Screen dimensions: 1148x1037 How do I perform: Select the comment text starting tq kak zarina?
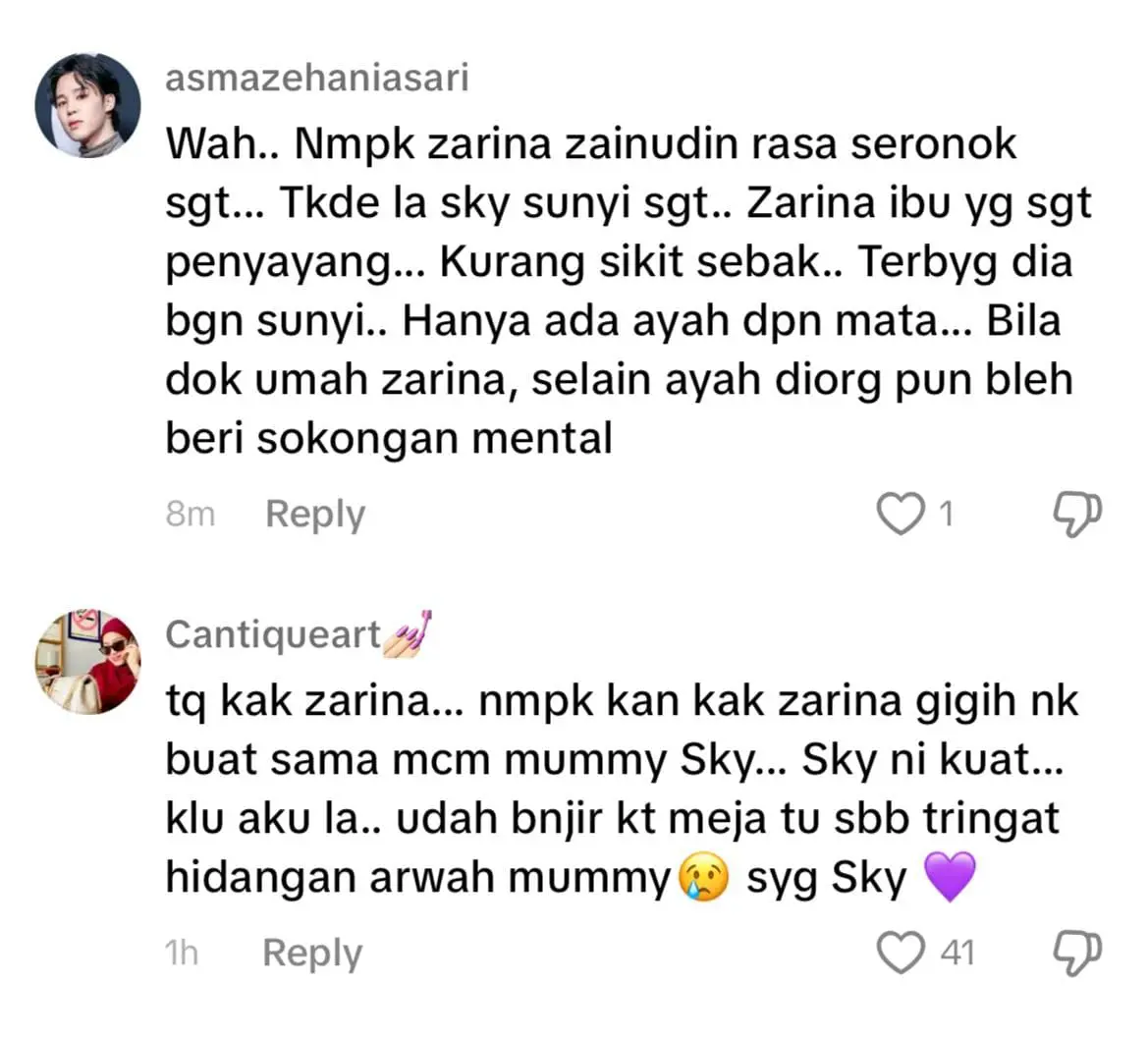(x=623, y=790)
